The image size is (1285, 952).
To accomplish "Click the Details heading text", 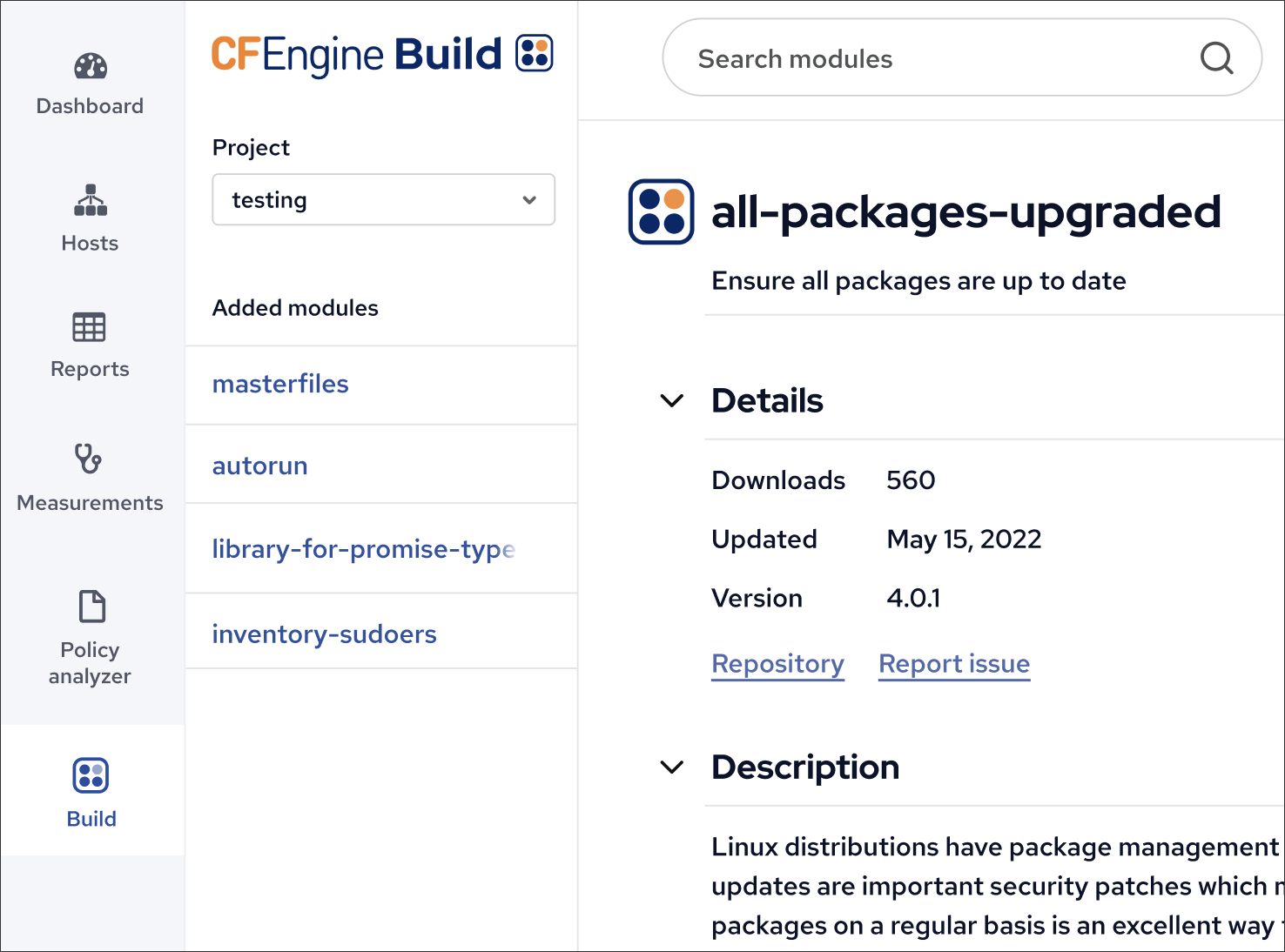I will 767,401.
